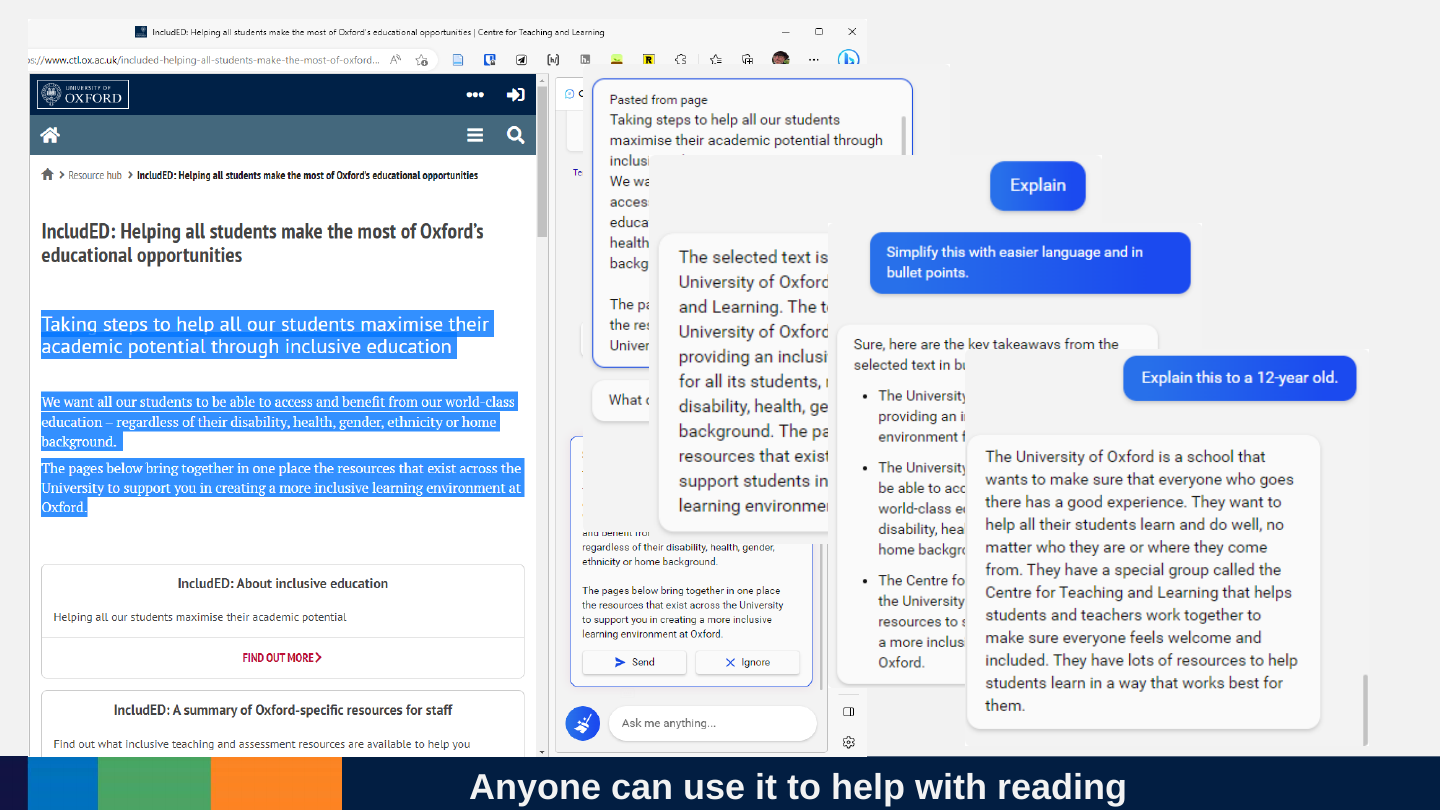Click scrollbar down arrow on webpage
The image size is (1440, 811).
point(543,751)
